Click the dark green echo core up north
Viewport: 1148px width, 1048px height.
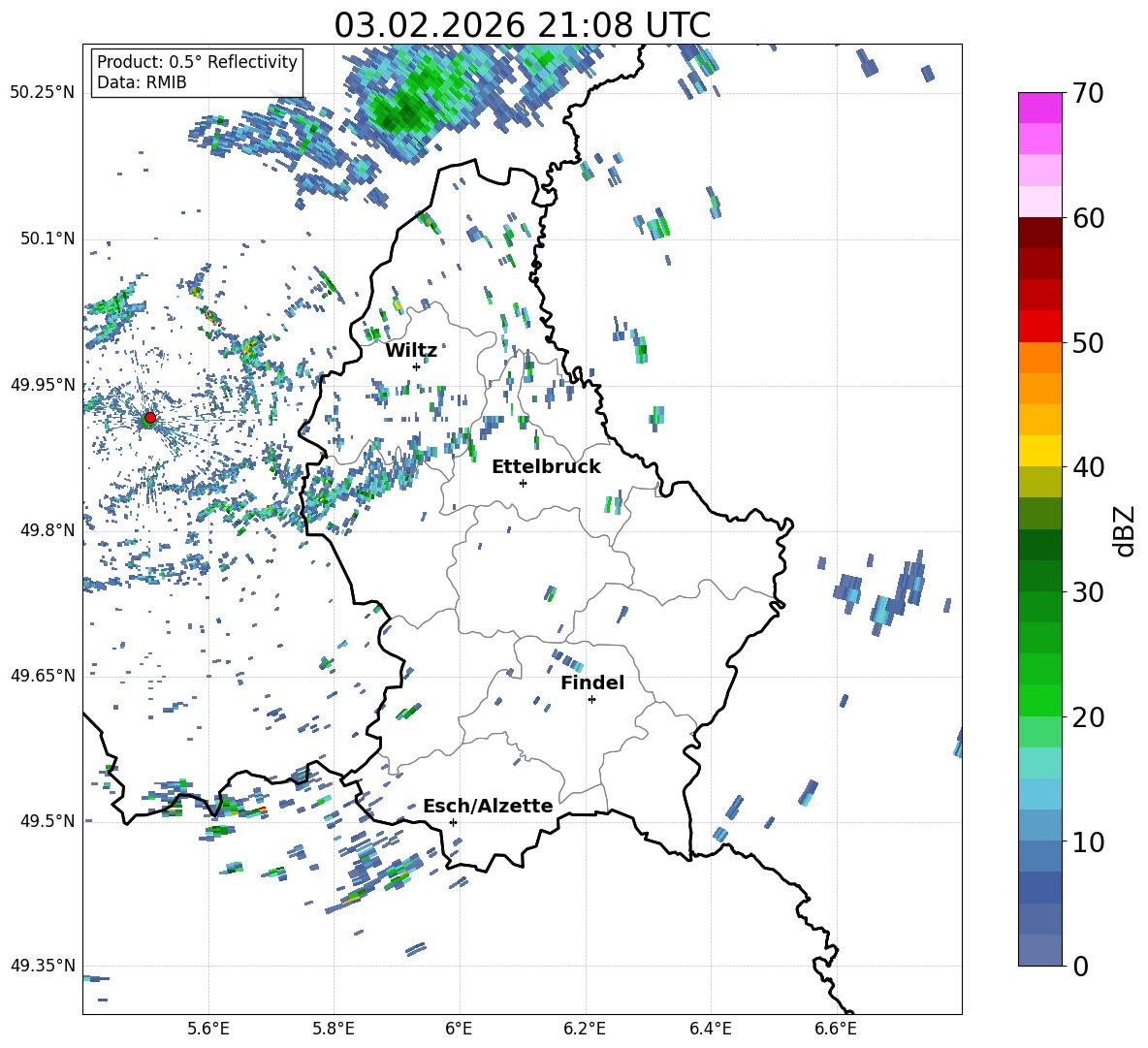(402, 114)
